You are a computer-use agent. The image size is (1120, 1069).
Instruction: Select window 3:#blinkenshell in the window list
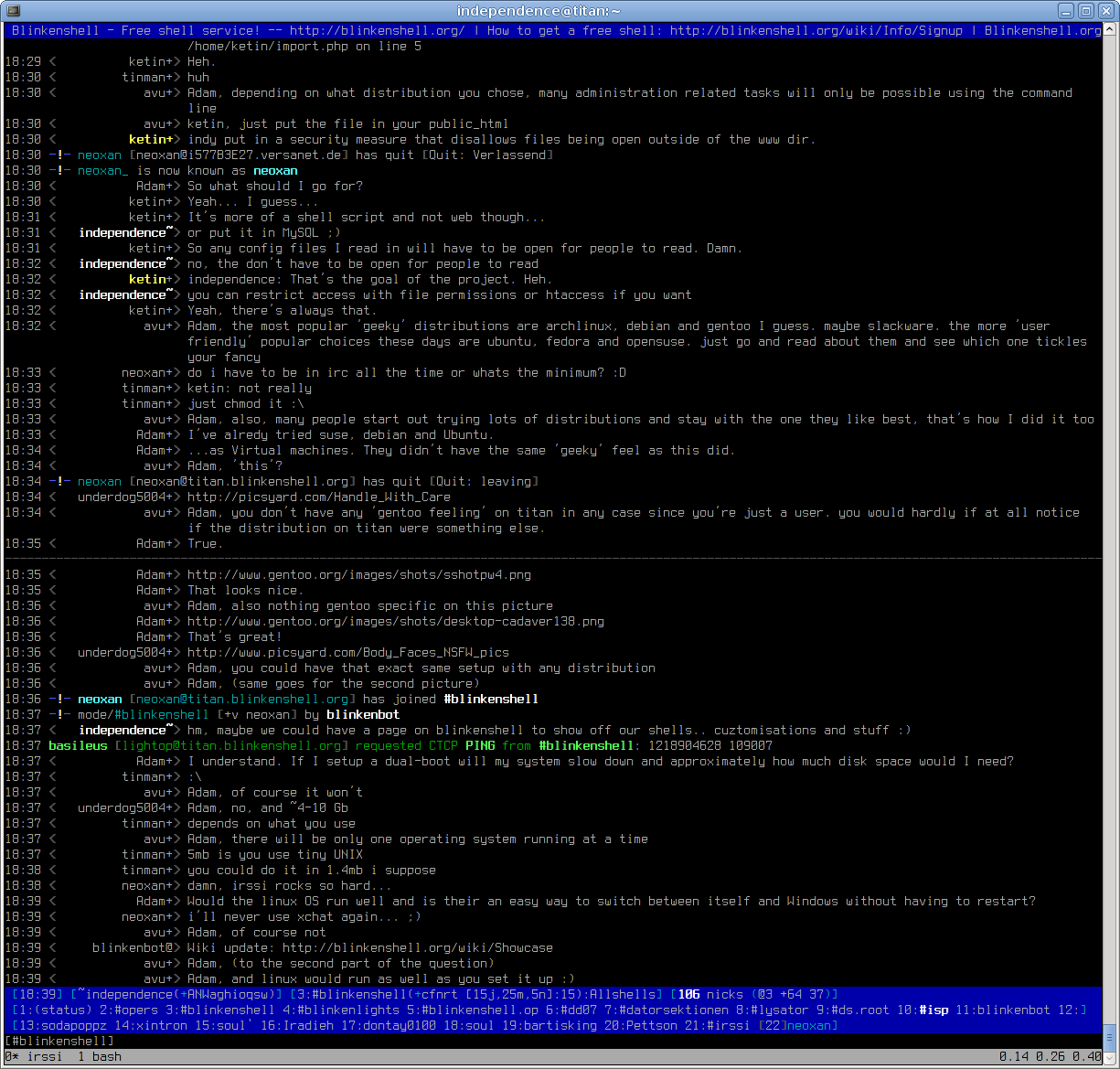(x=219, y=1010)
